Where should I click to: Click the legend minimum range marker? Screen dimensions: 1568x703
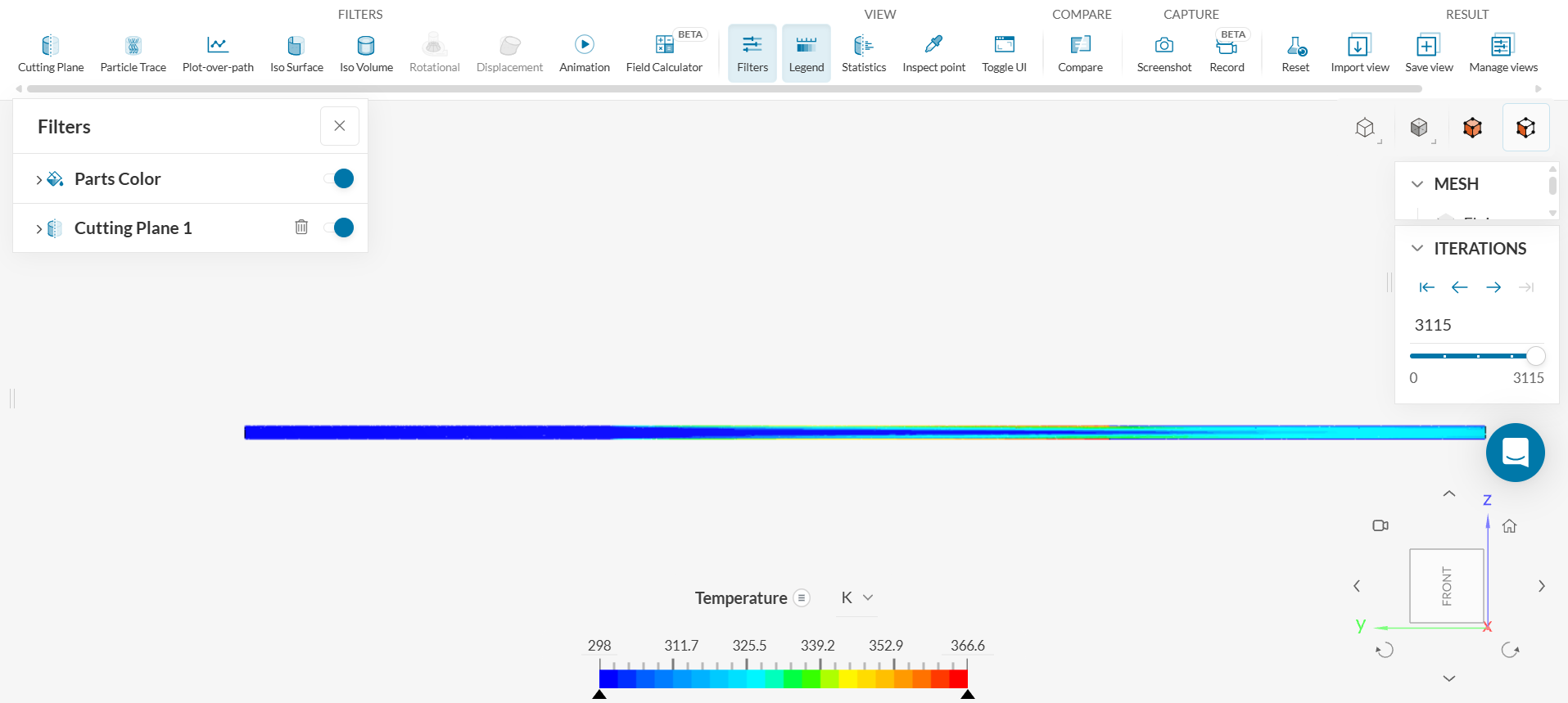click(x=599, y=695)
